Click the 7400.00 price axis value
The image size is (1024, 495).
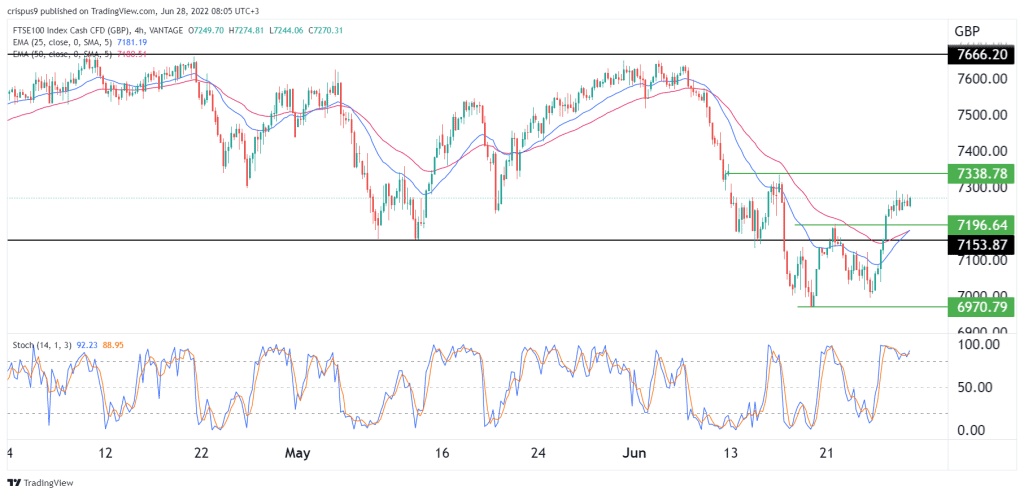(x=980, y=151)
